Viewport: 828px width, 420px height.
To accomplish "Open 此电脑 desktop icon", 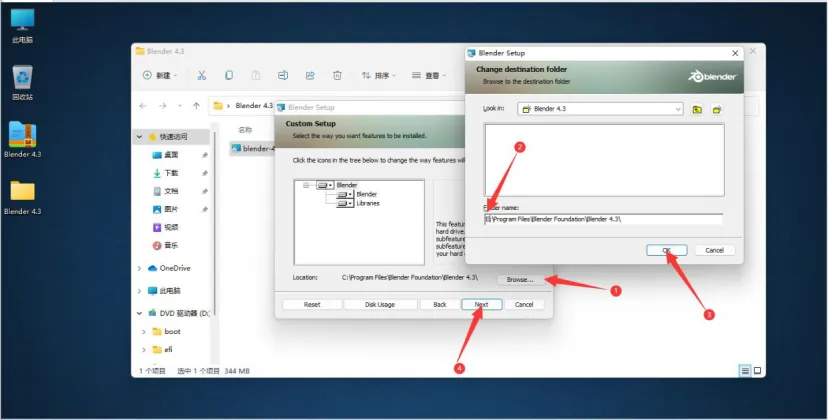I will click(23, 25).
